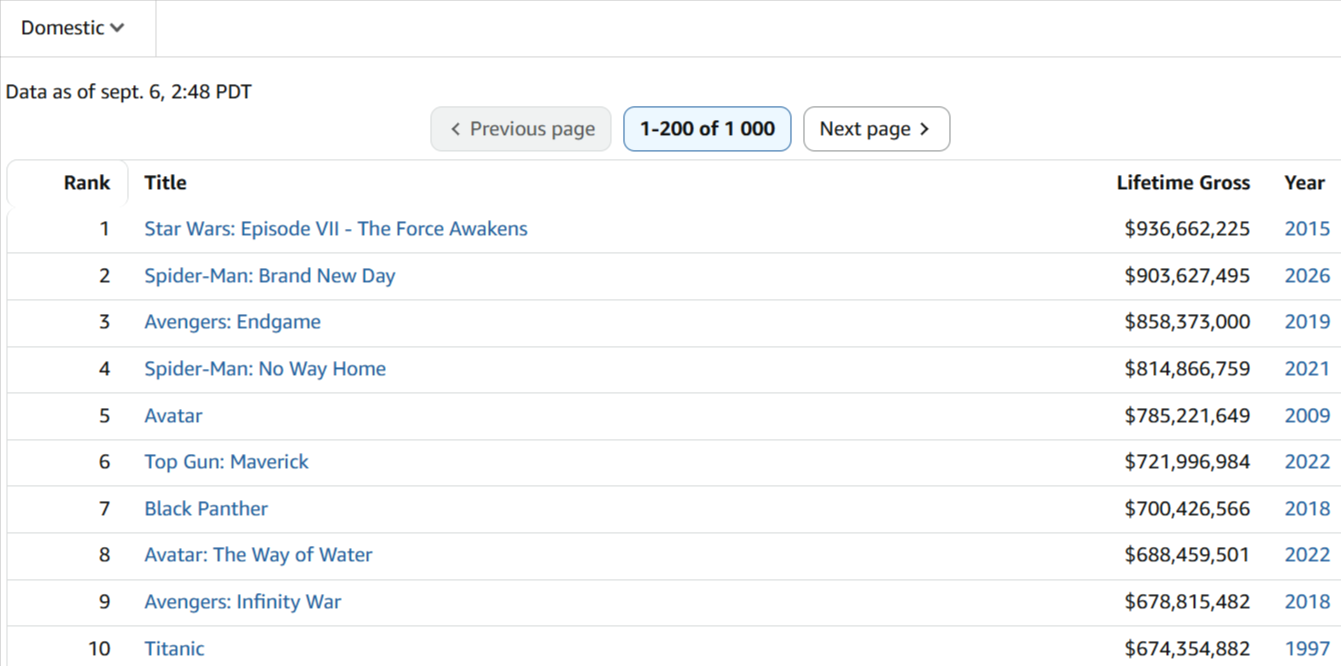Open Avatar: The Way of Water link
Viewport: 1341px width, 666px height.
(x=258, y=555)
